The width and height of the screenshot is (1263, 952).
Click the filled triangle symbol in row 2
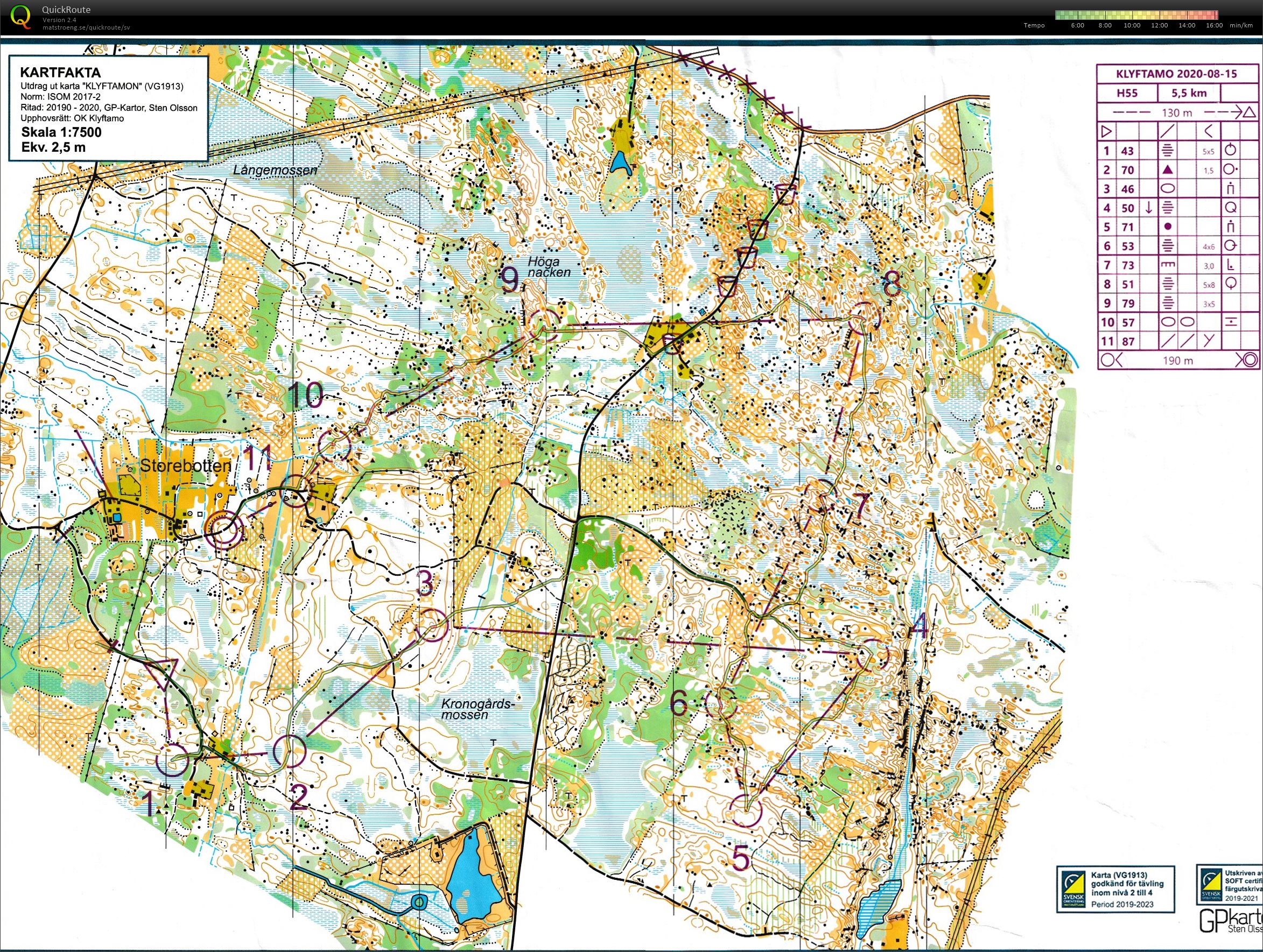pos(1168,170)
